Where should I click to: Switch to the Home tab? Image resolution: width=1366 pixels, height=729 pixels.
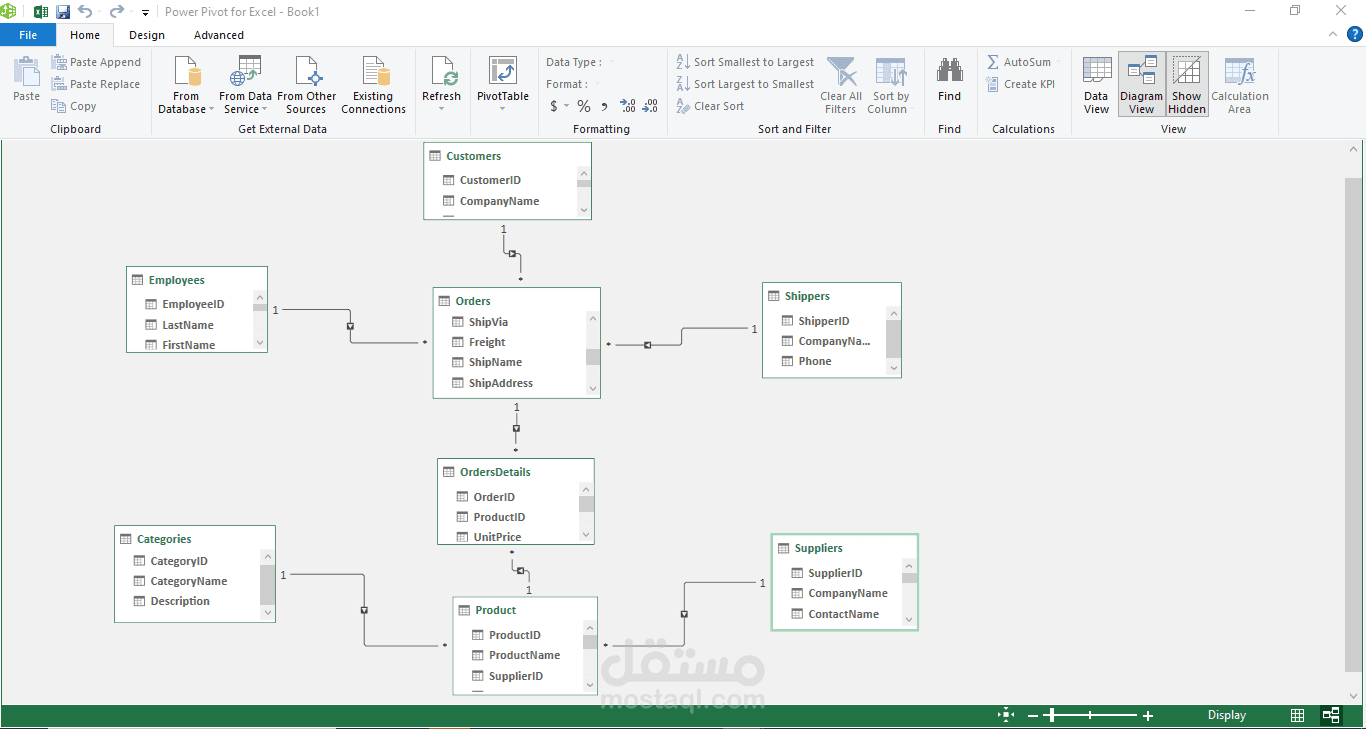85,35
